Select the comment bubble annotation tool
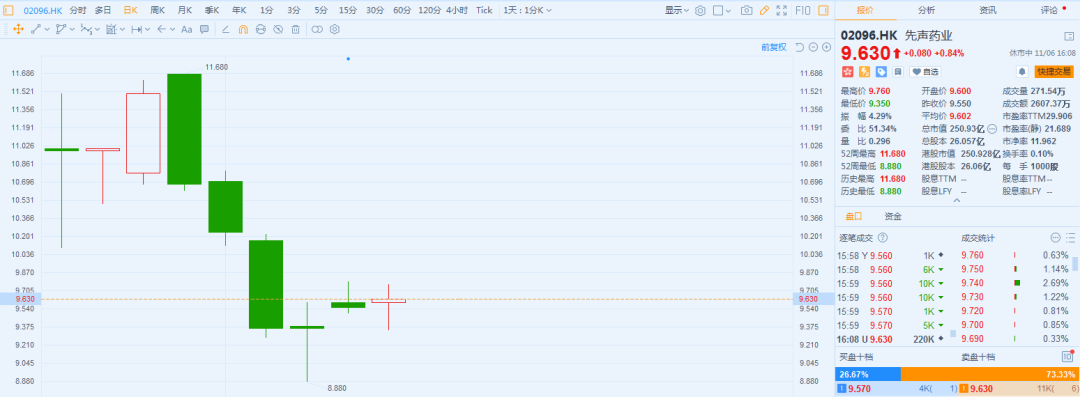This screenshot has width=1080, height=397. (x=205, y=29)
